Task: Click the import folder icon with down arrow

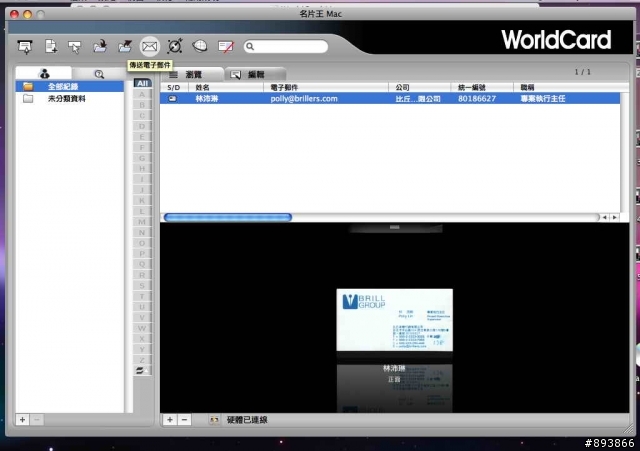Action: (x=100, y=46)
